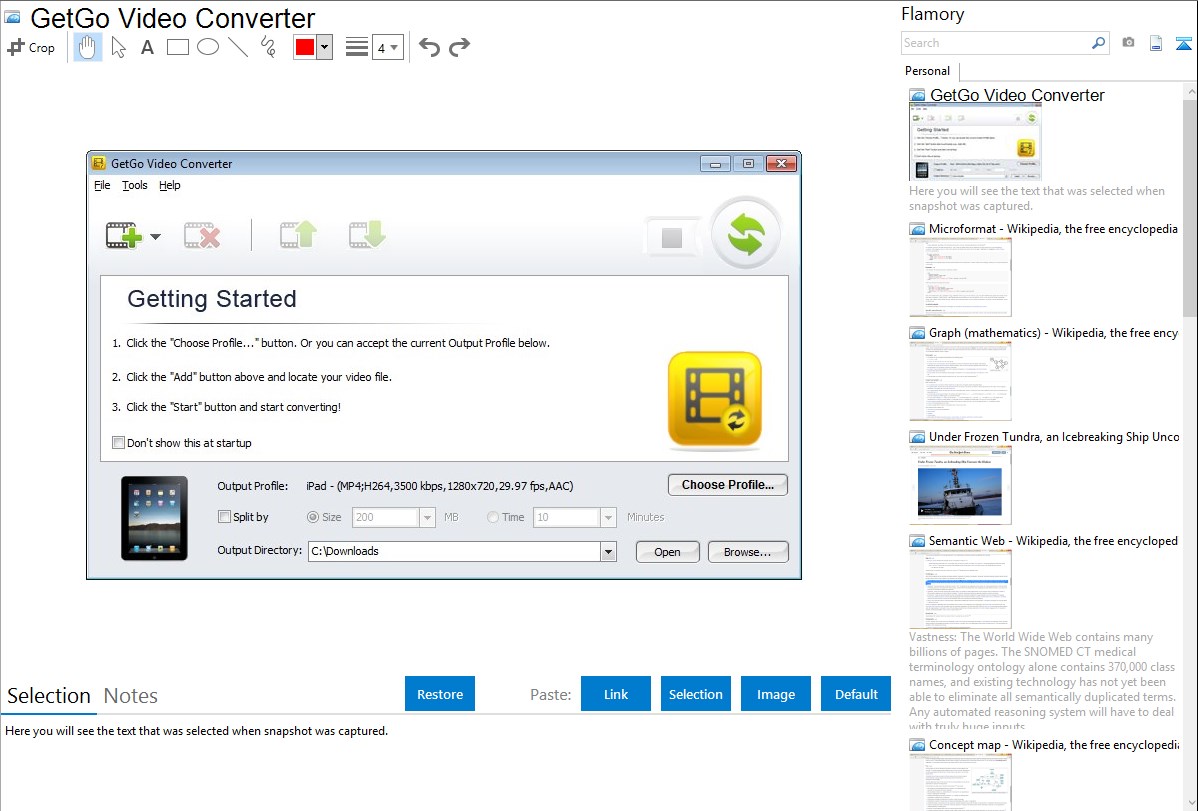
Task: Open Semantic Web - Wikipedia snapshot title
Action: click(1053, 541)
